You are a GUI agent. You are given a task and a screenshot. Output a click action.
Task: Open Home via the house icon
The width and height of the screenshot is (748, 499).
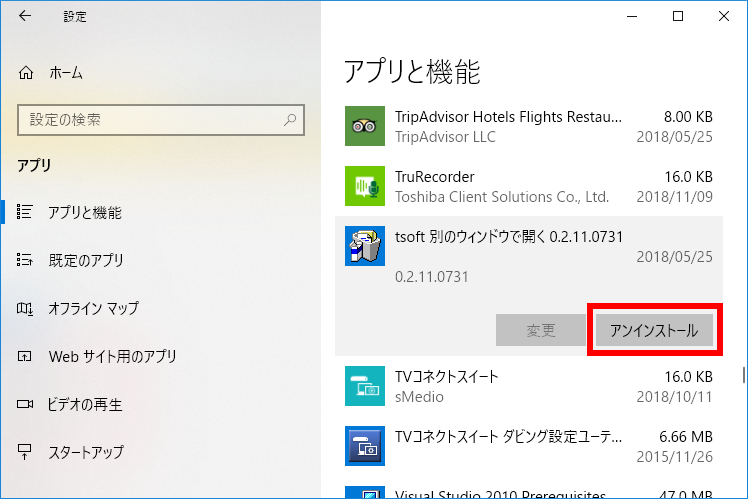point(26,73)
